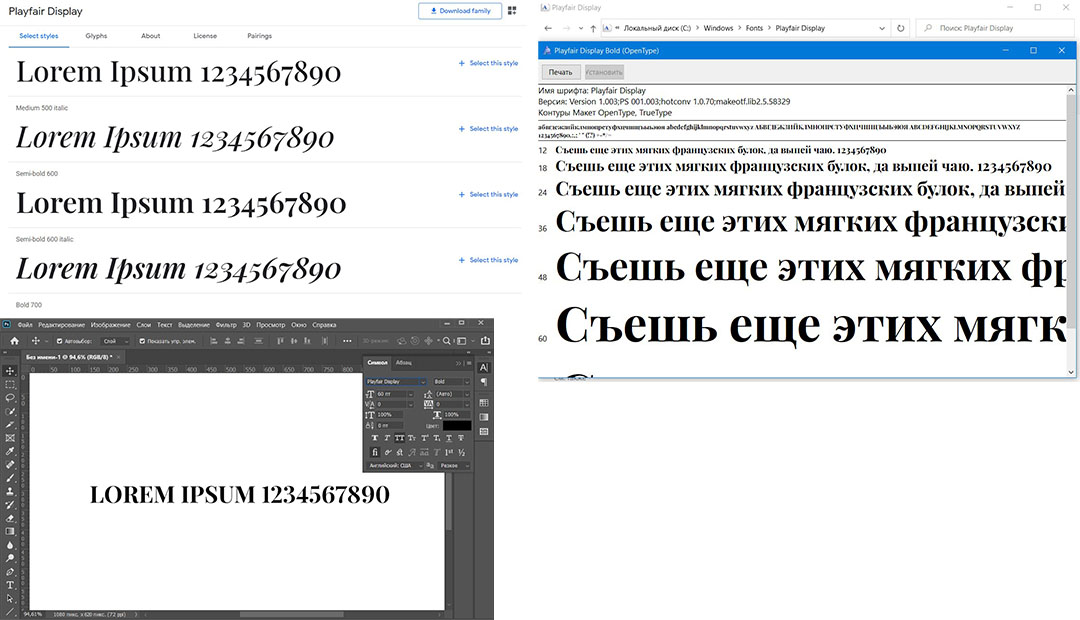Switch to the Glyphs tab on Google Fonts
The image size is (1080, 620).
96,36
